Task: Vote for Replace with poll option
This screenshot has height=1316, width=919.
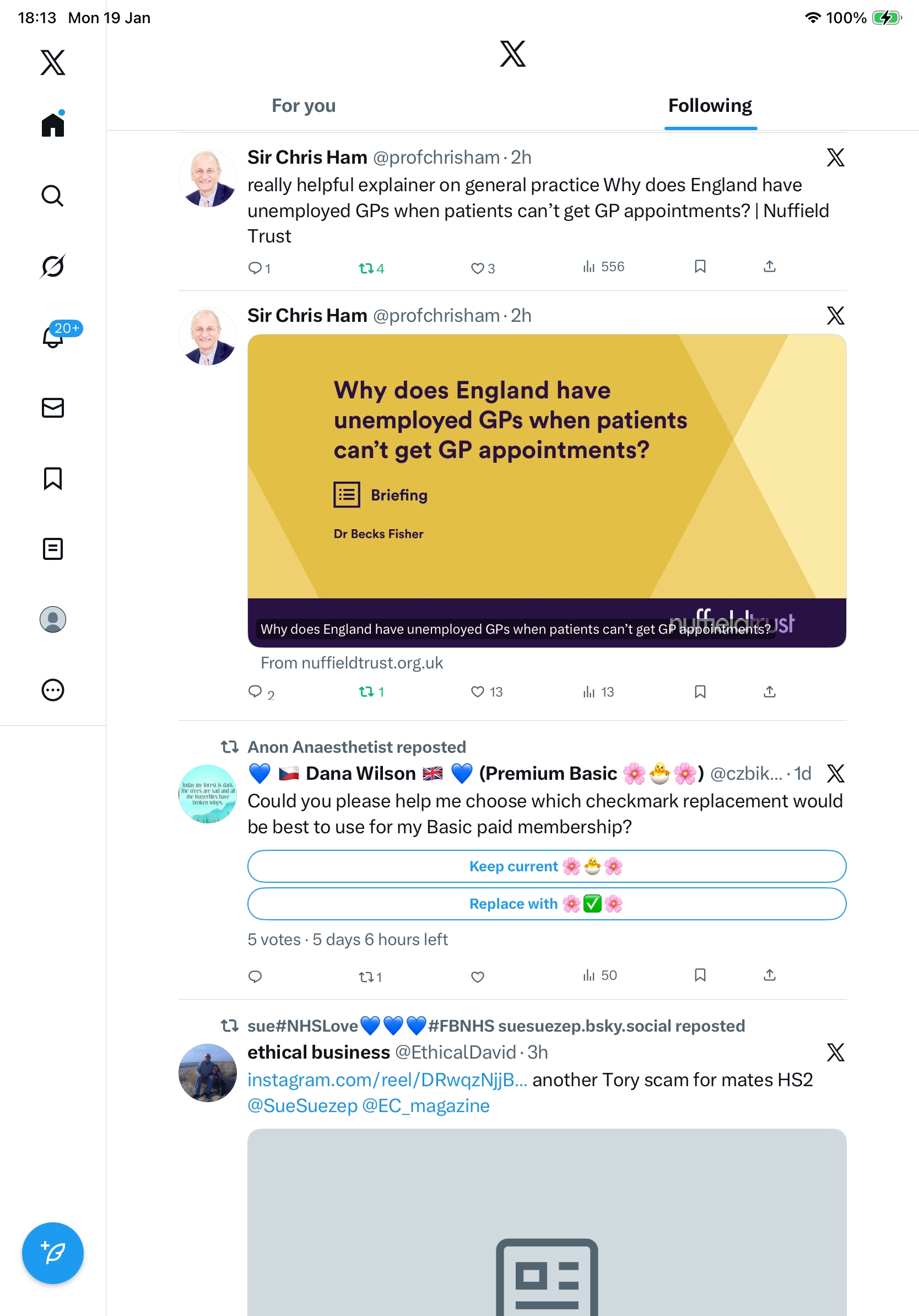Action: point(547,904)
